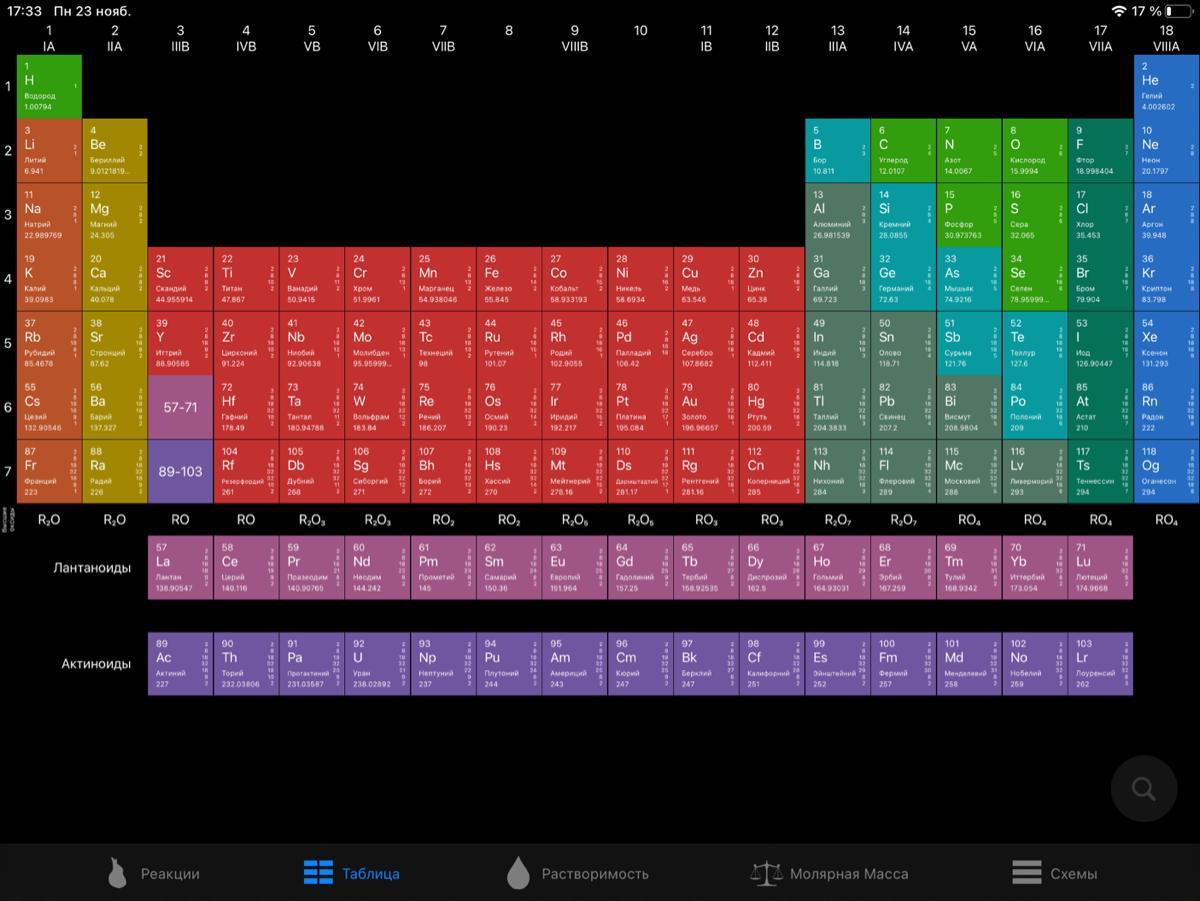Select the Iron (Fe) element cell

point(508,279)
